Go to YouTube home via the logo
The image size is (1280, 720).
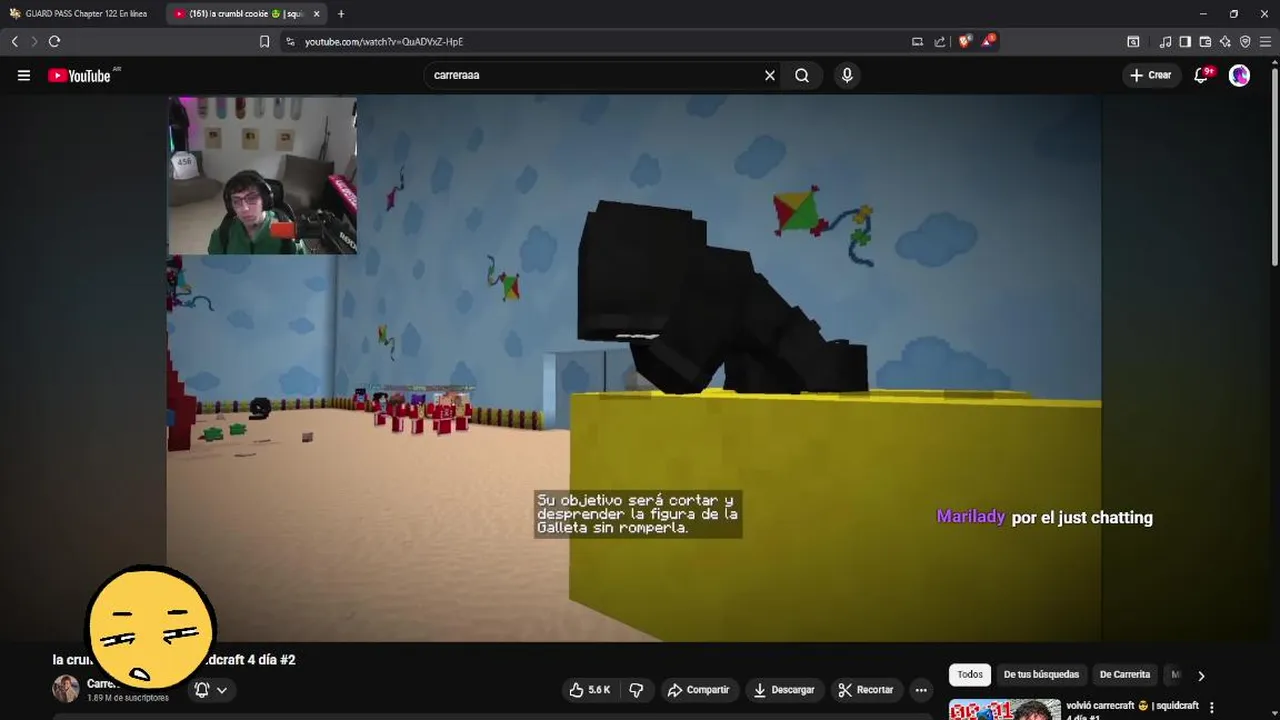(79, 75)
